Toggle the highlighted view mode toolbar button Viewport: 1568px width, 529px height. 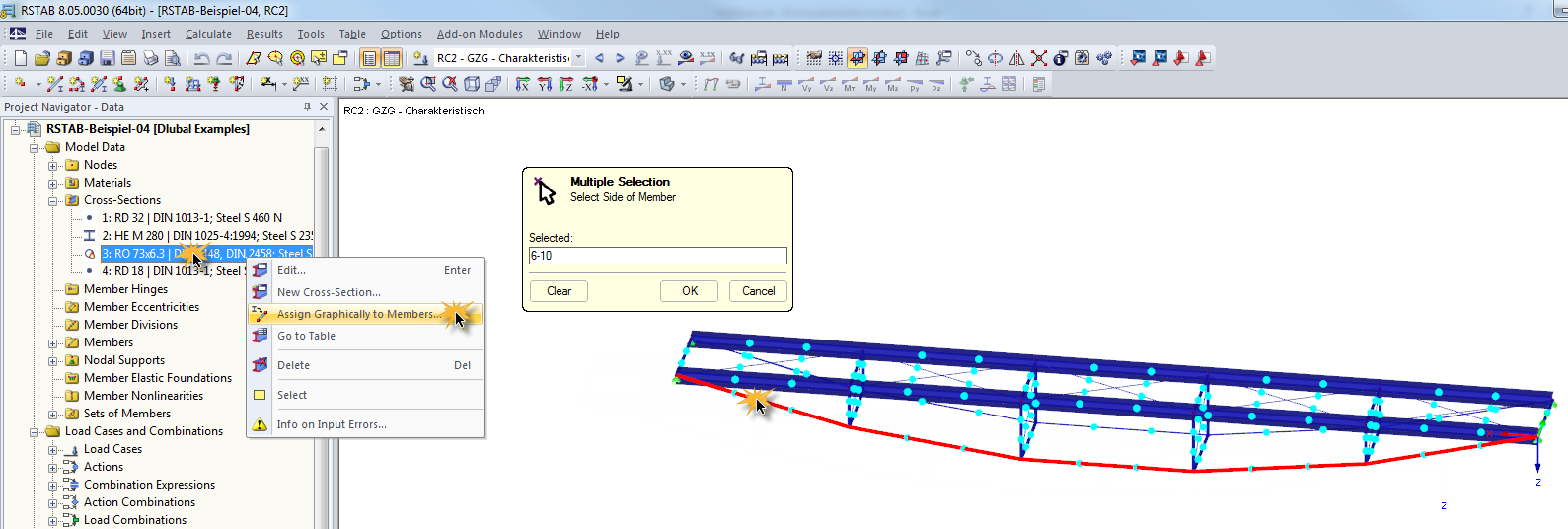pyautogui.click(x=858, y=58)
